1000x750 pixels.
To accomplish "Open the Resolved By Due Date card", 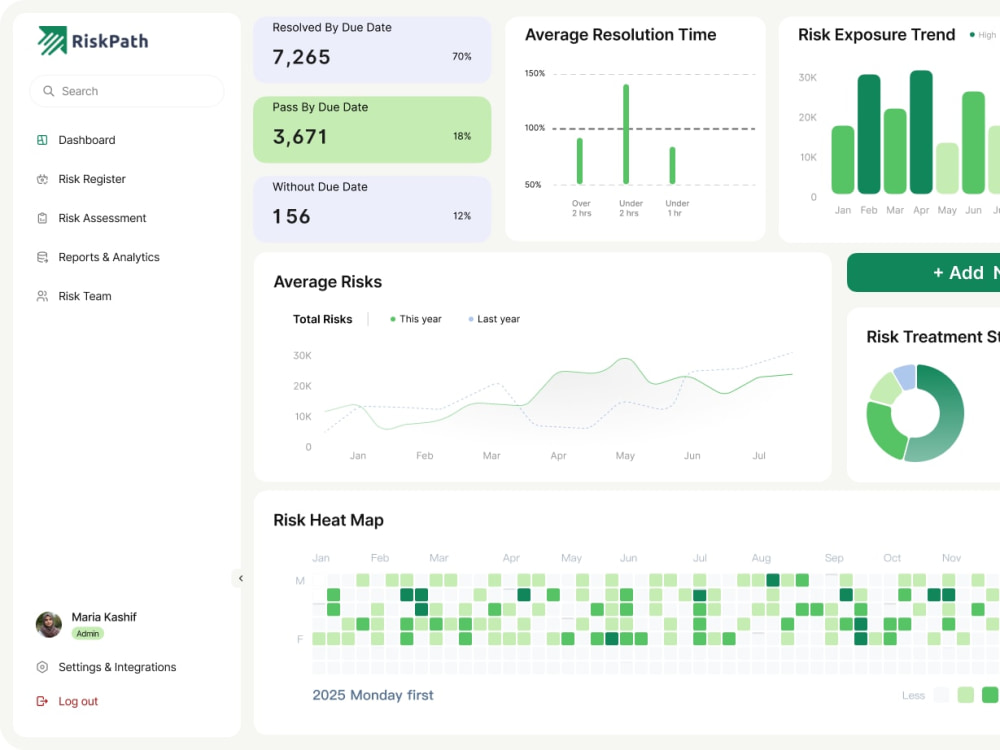I will pyautogui.click(x=372, y=50).
